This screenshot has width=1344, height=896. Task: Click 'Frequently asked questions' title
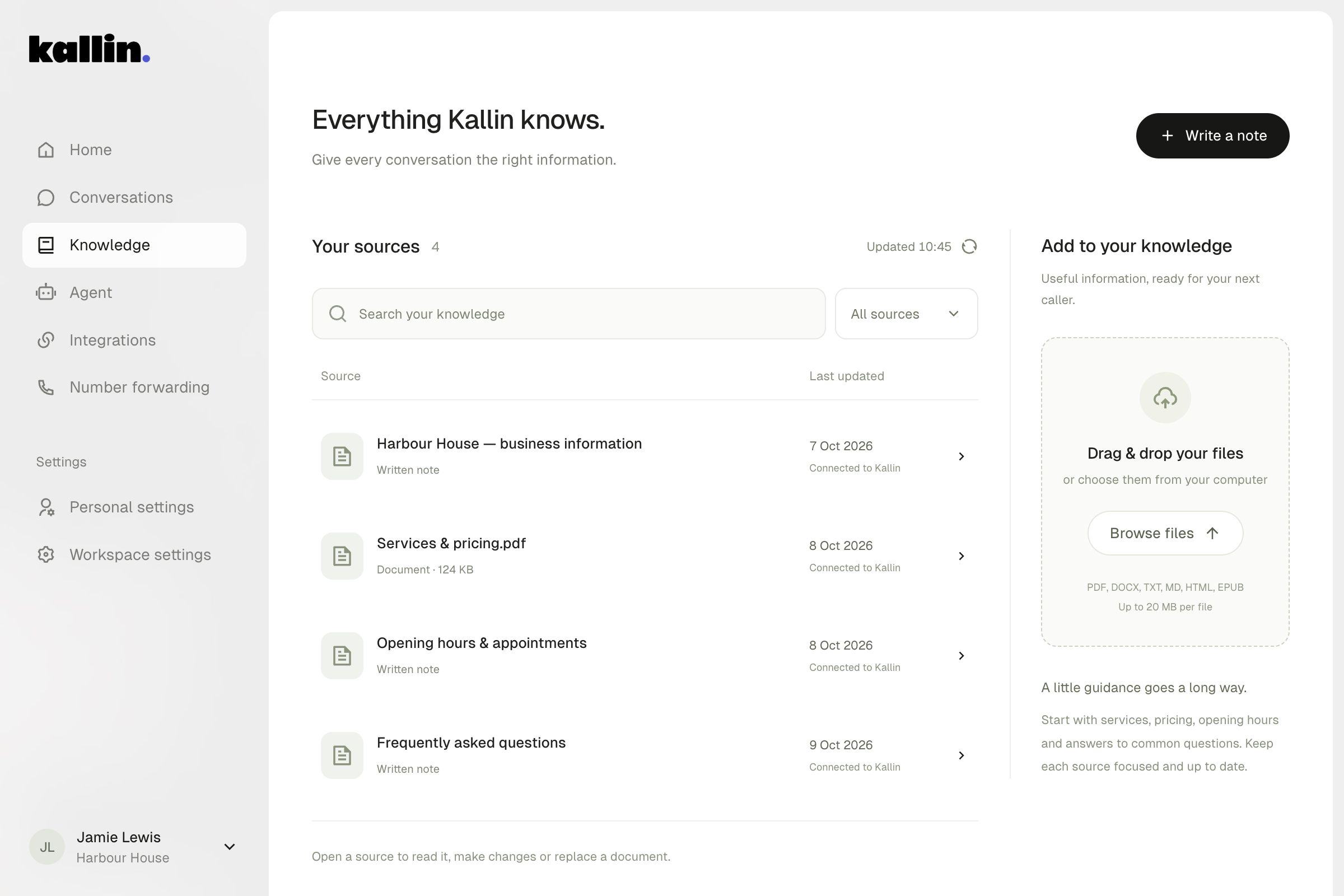tap(471, 743)
